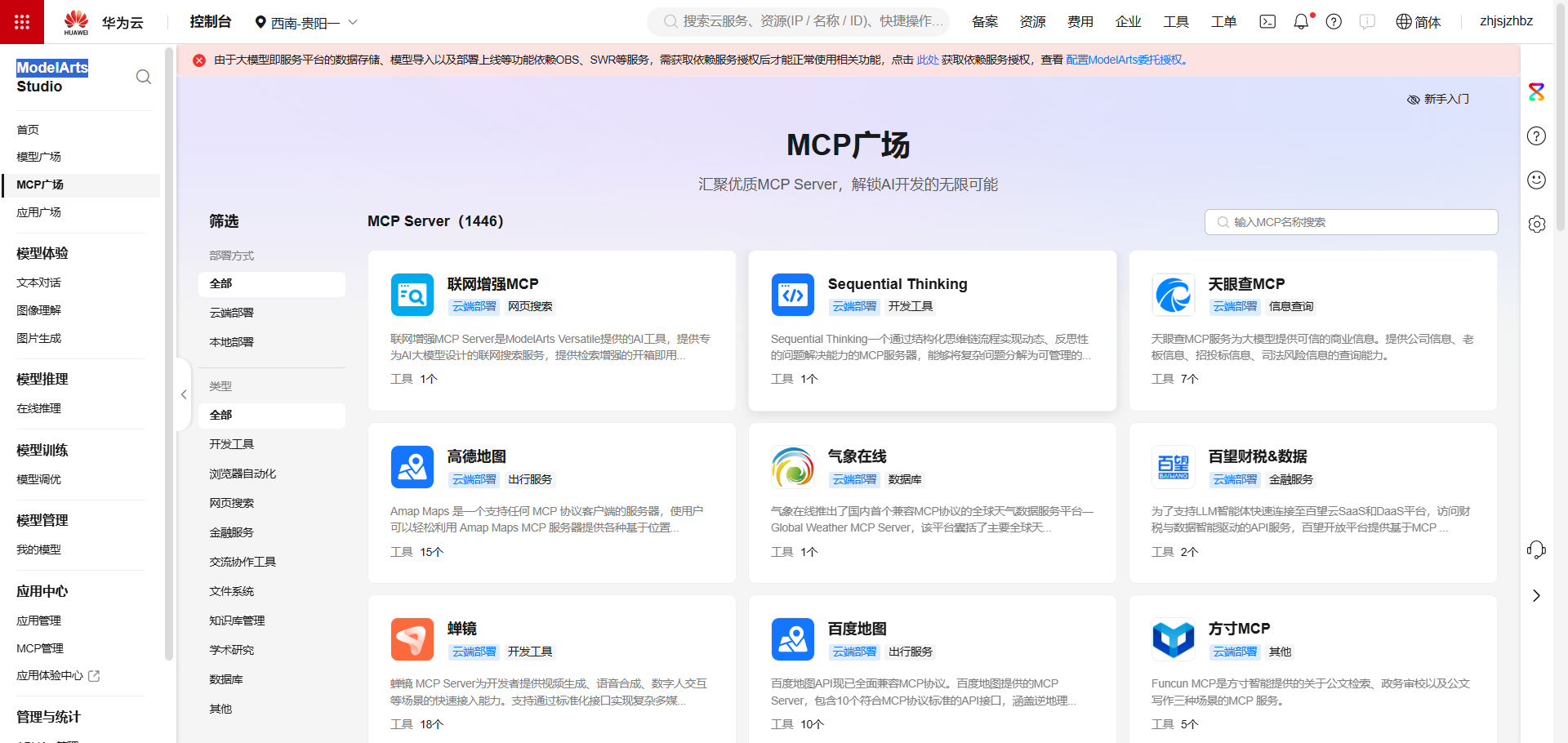The height and width of the screenshot is (743, 1568).
Task: Go to 控制台 console
Action: [x=211, y=22]
